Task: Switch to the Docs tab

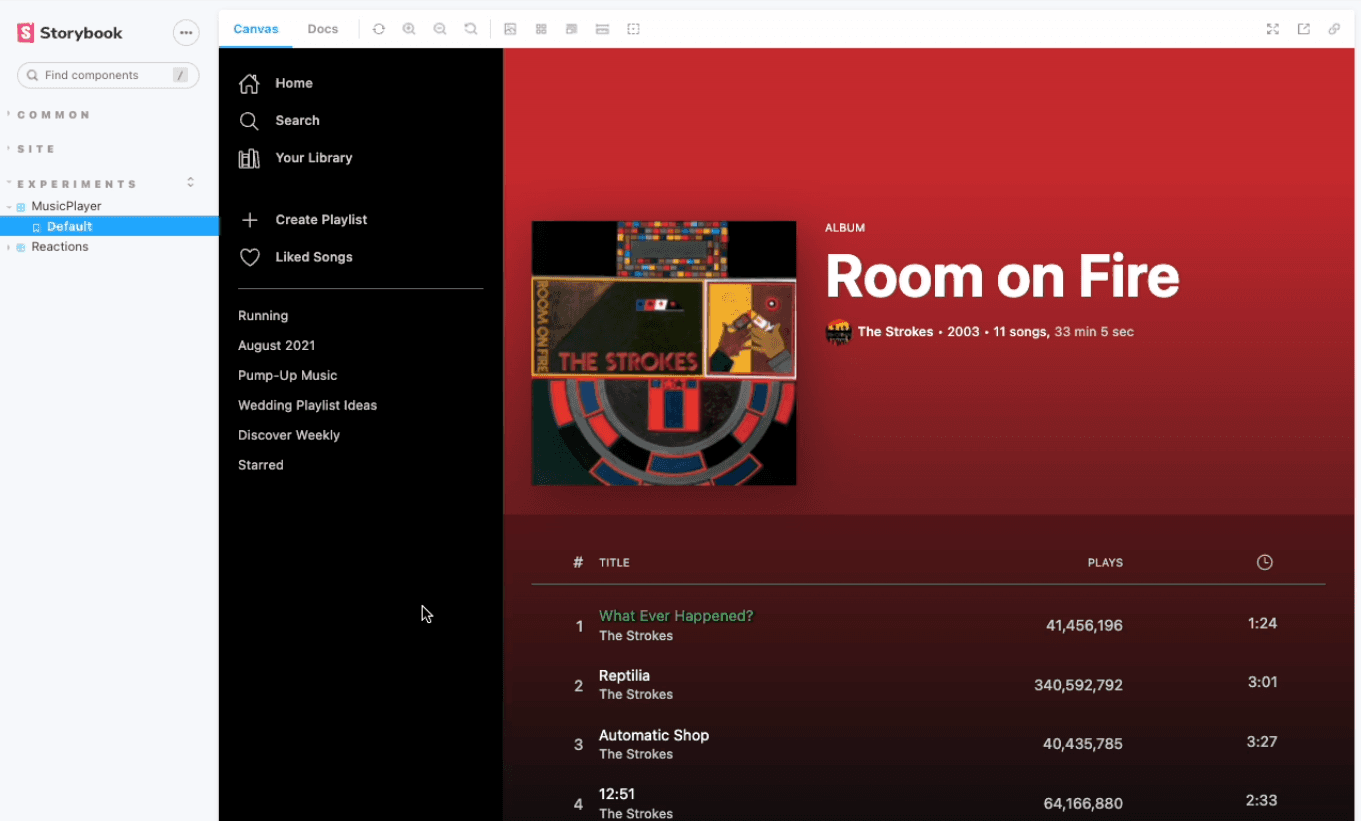Action: pos(322,29)
